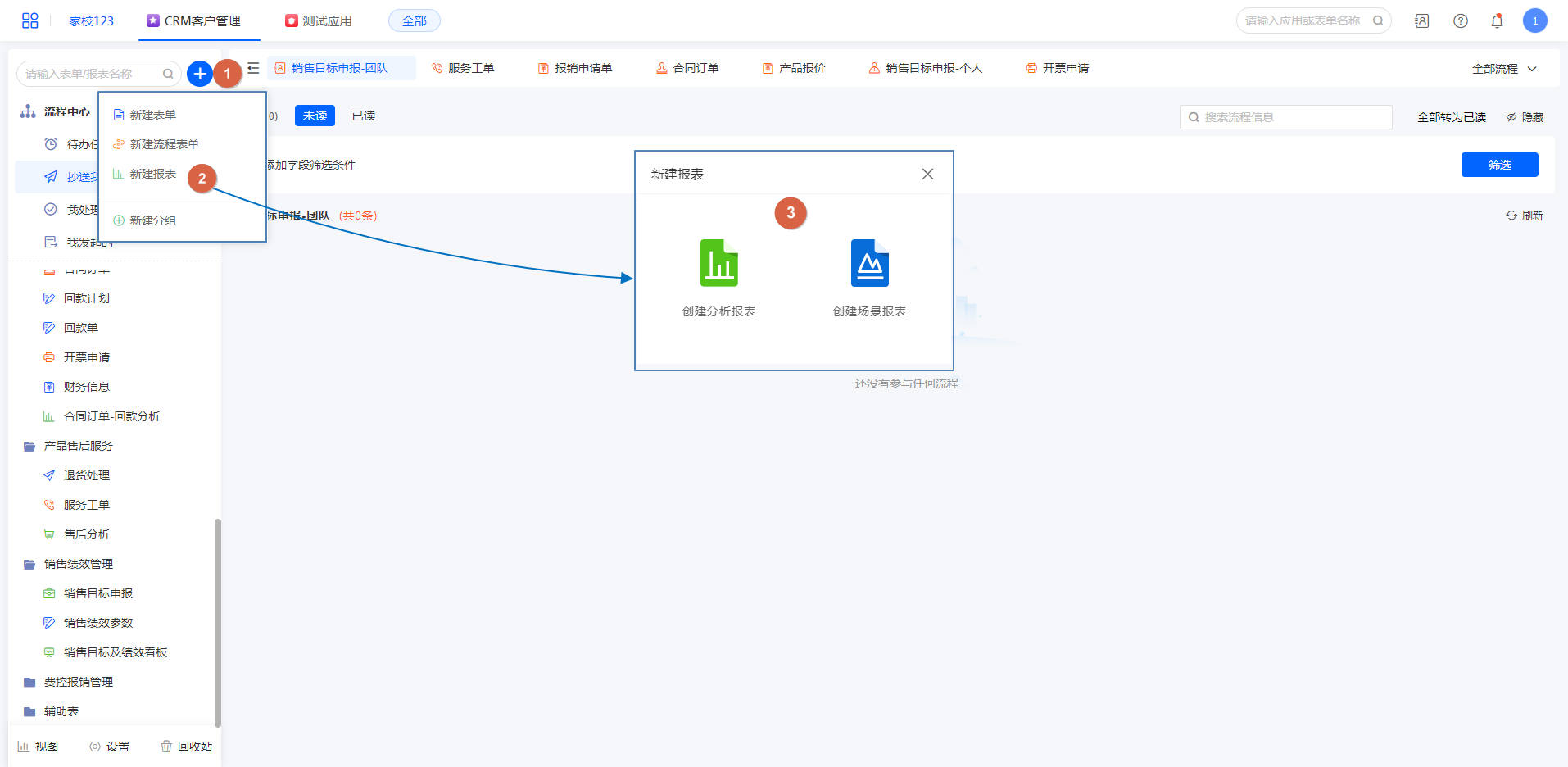Switch to the 未读 unread filter
The image size is (1568, 767).
click(315, 116)
